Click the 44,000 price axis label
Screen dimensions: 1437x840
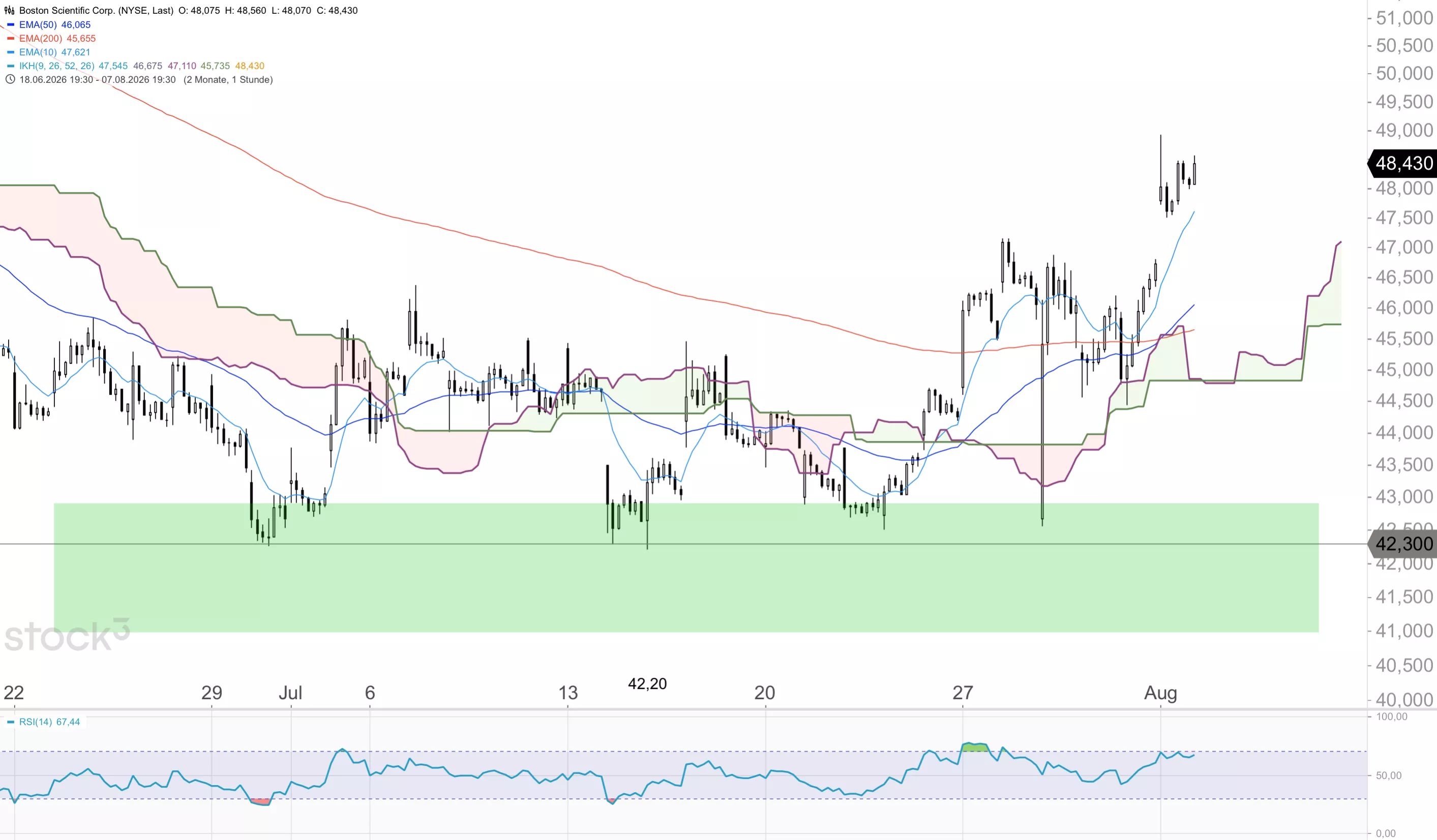1404,432
